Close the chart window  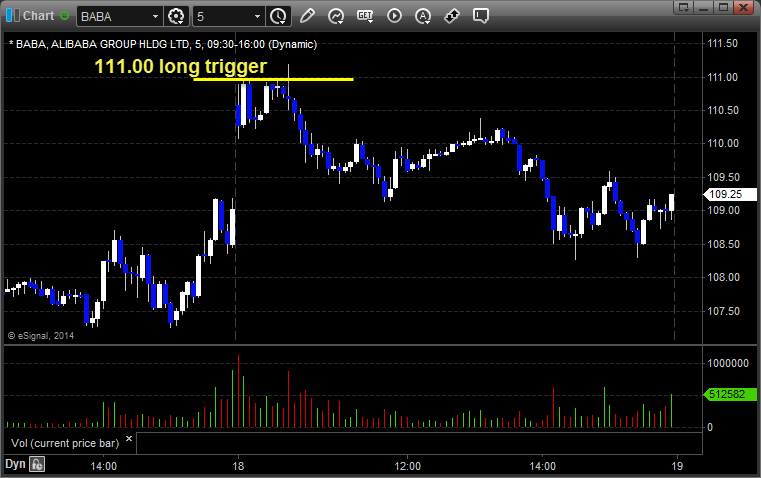(x=743, y=7)
